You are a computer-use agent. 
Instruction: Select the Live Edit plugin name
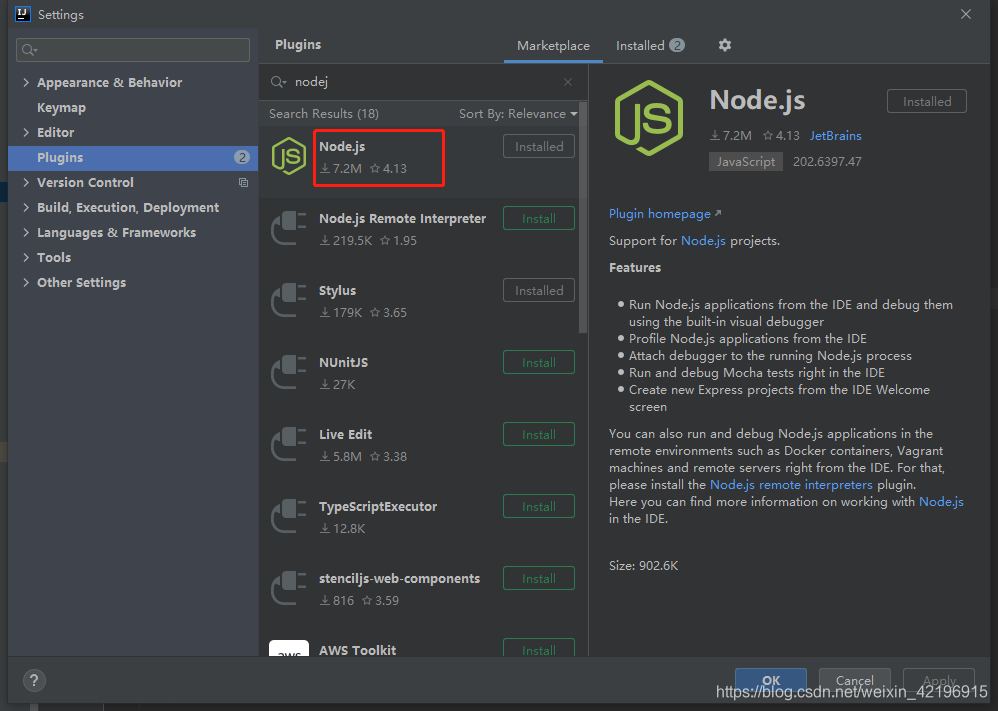point(345,435)
